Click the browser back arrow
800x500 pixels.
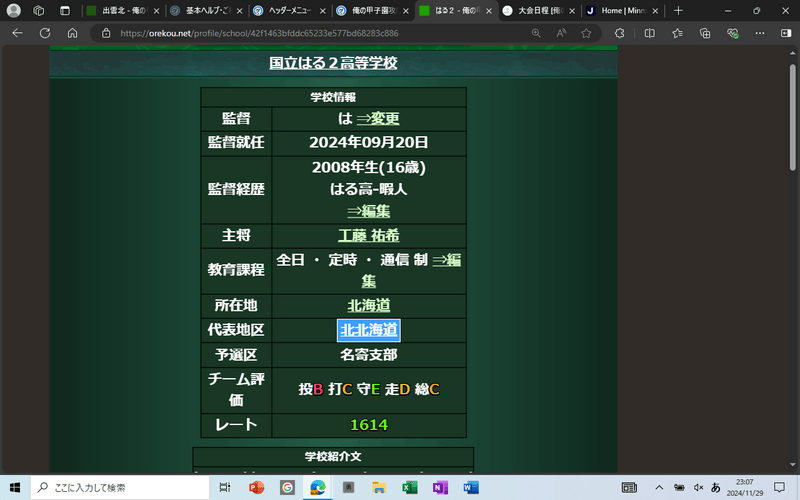tap(17, 32)
